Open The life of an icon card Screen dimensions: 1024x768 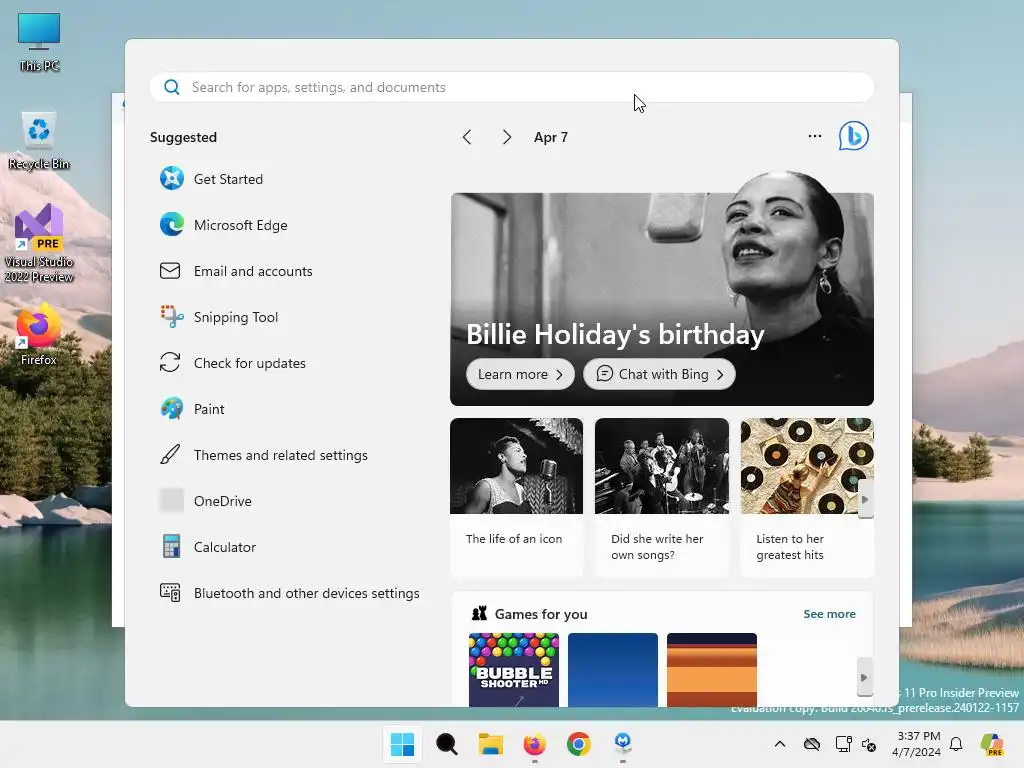pyautogui.click(x=516, y=498)
